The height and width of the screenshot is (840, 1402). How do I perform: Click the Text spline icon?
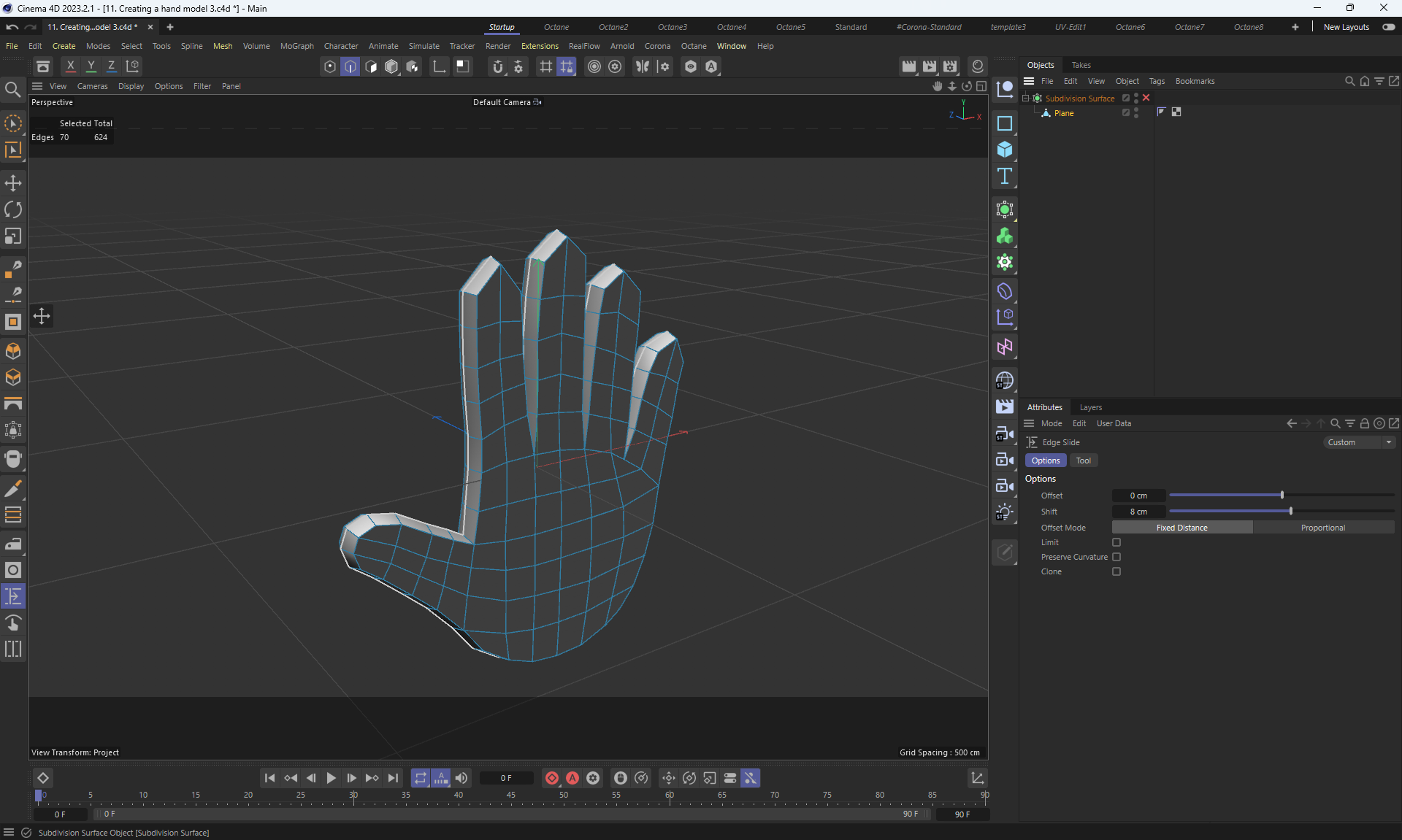tap(1005, 176)
